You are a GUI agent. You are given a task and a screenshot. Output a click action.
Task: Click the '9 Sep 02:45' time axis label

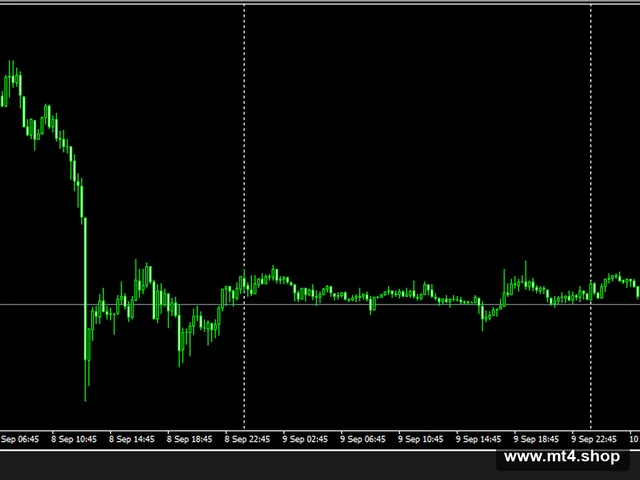point(305,439)
